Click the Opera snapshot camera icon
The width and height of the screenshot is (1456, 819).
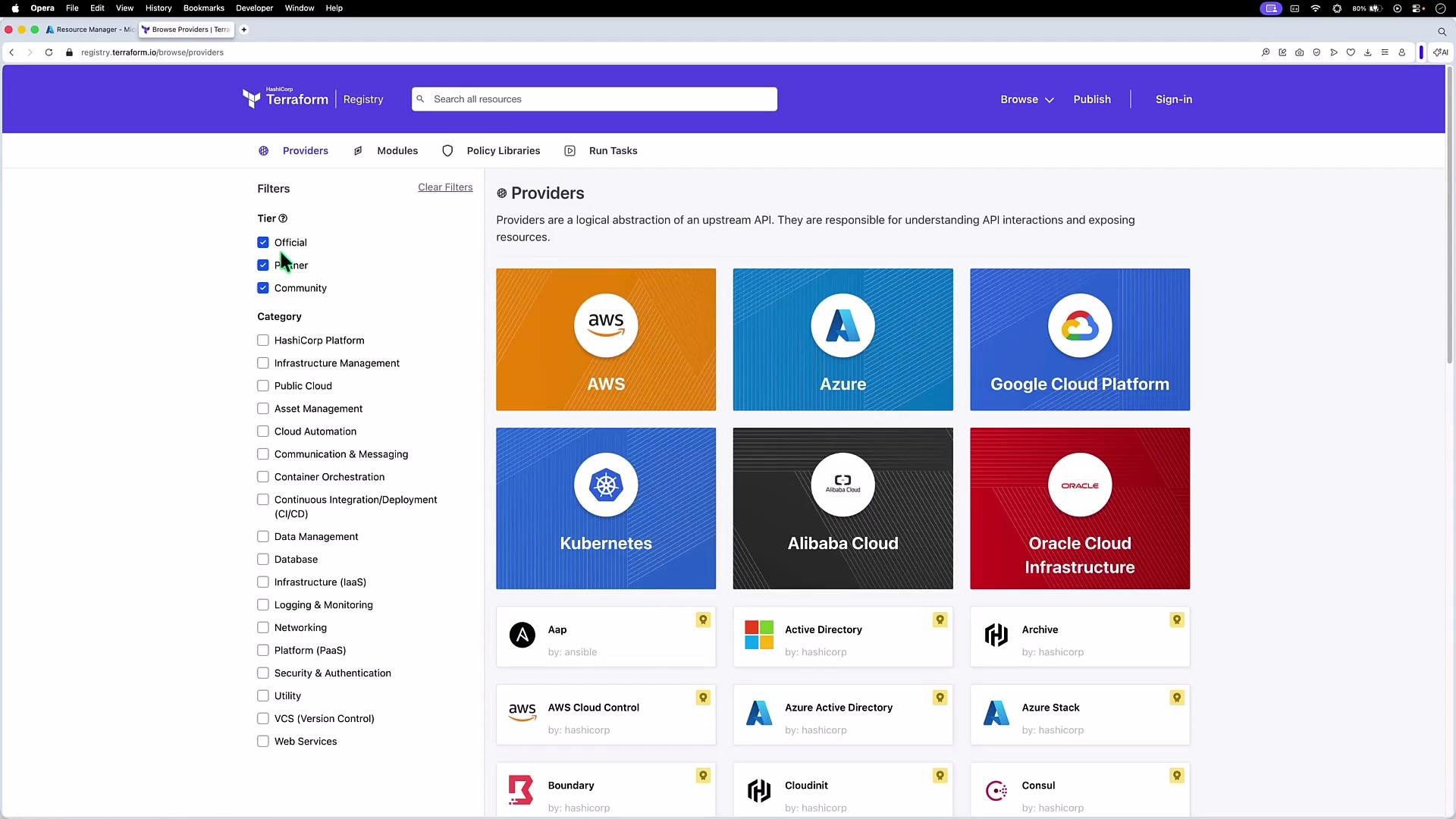pyautogui.click(x=1299, y=52)
